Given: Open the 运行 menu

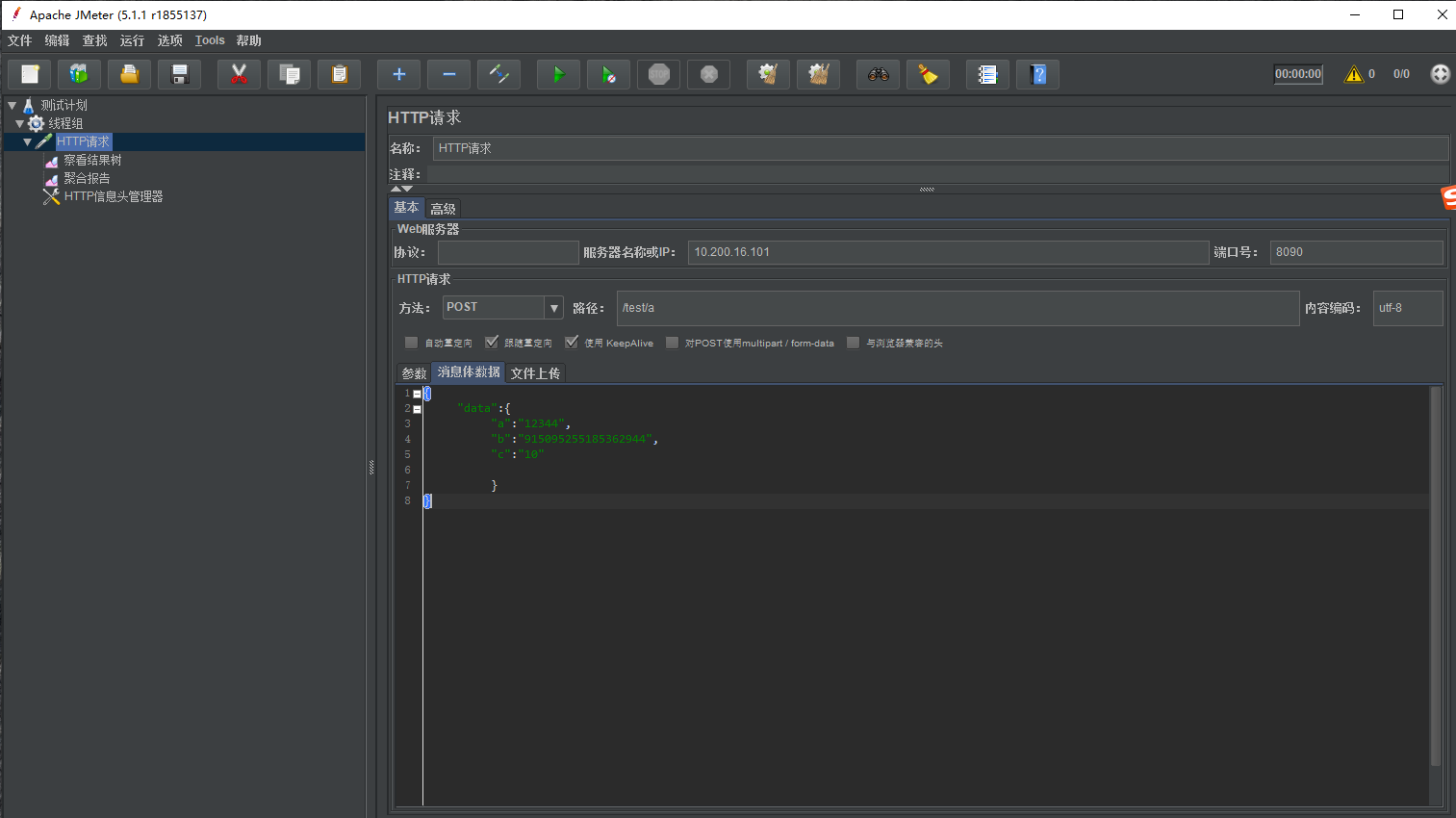Looking at the screenshot, I should pos(132,40).
